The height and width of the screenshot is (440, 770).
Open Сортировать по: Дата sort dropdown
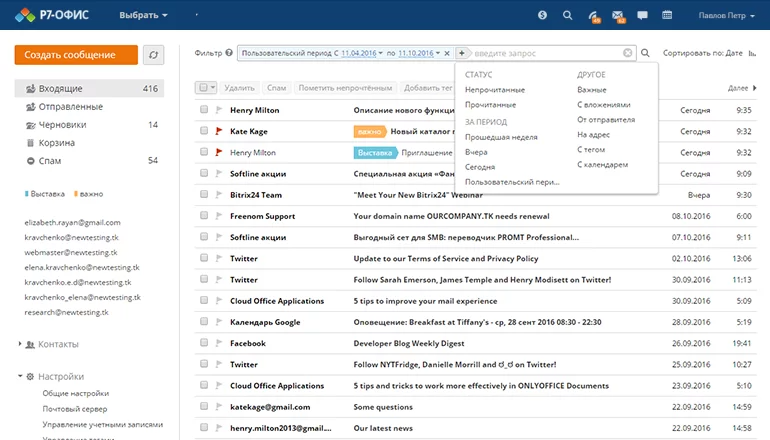pos(702,53)
